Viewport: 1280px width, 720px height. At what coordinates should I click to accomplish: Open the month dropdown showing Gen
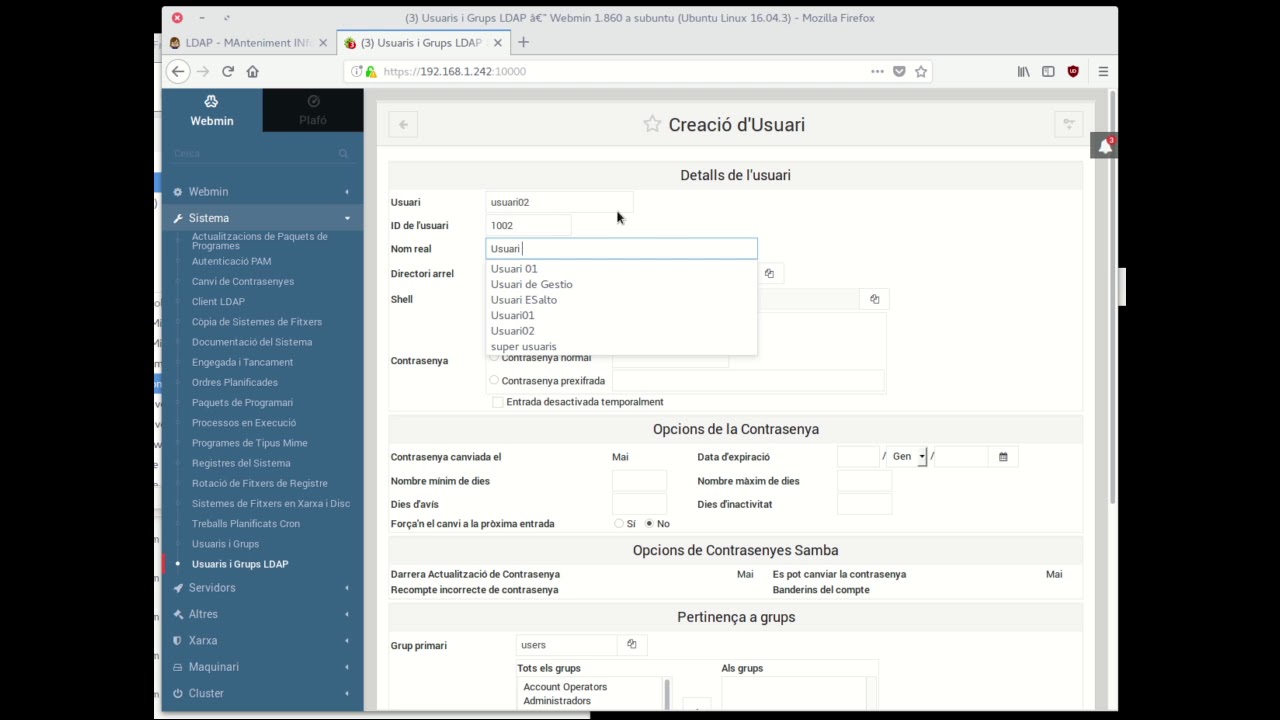[x=908, y=457]
